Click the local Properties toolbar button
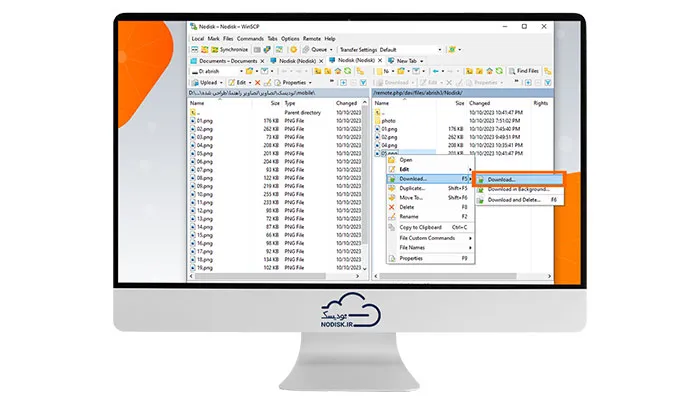Screen dimensions: 700x400 click(x=291, y=83)
